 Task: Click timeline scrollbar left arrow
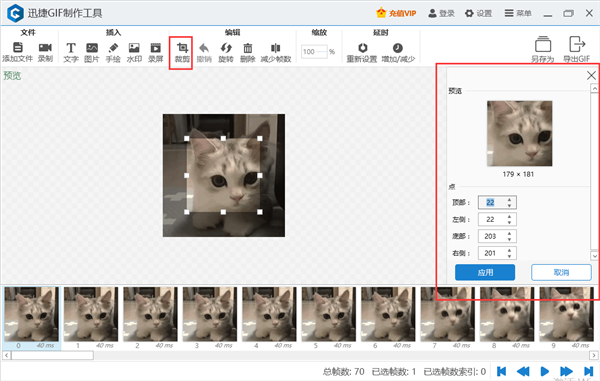coord(7,356)
